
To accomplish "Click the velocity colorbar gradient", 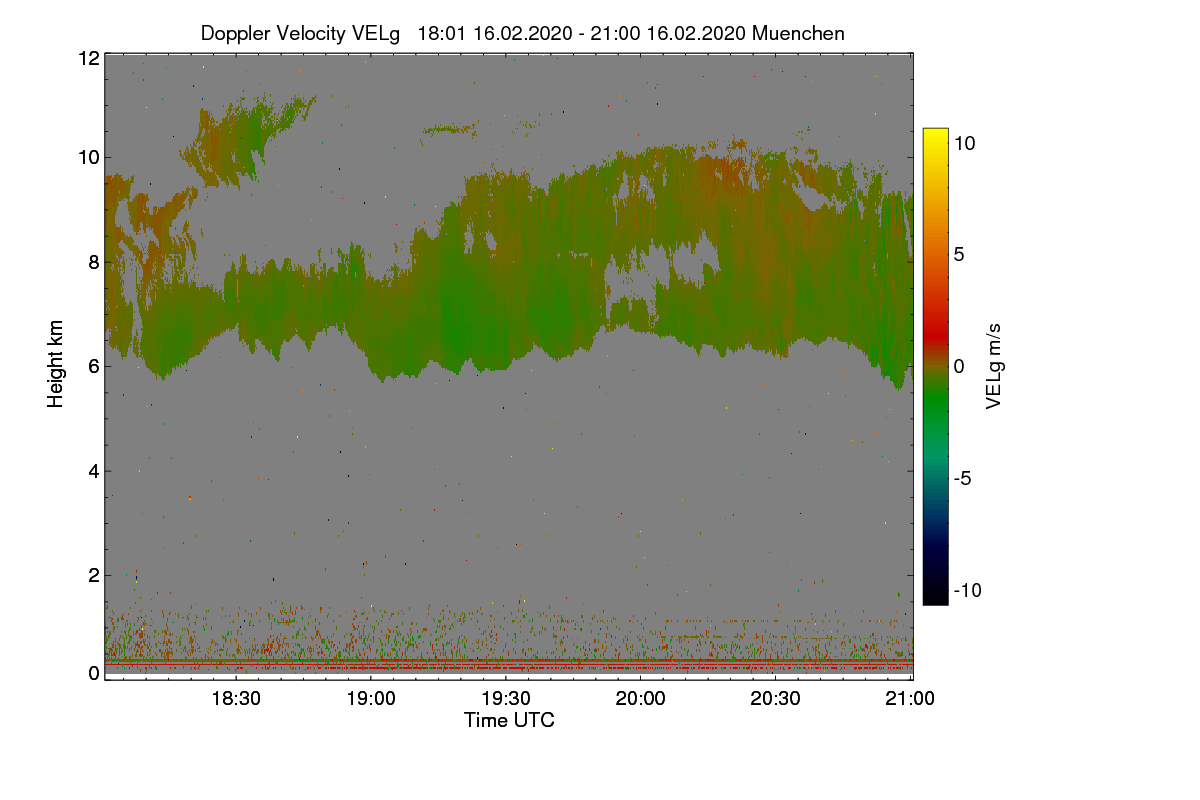I will click(935, 366).
